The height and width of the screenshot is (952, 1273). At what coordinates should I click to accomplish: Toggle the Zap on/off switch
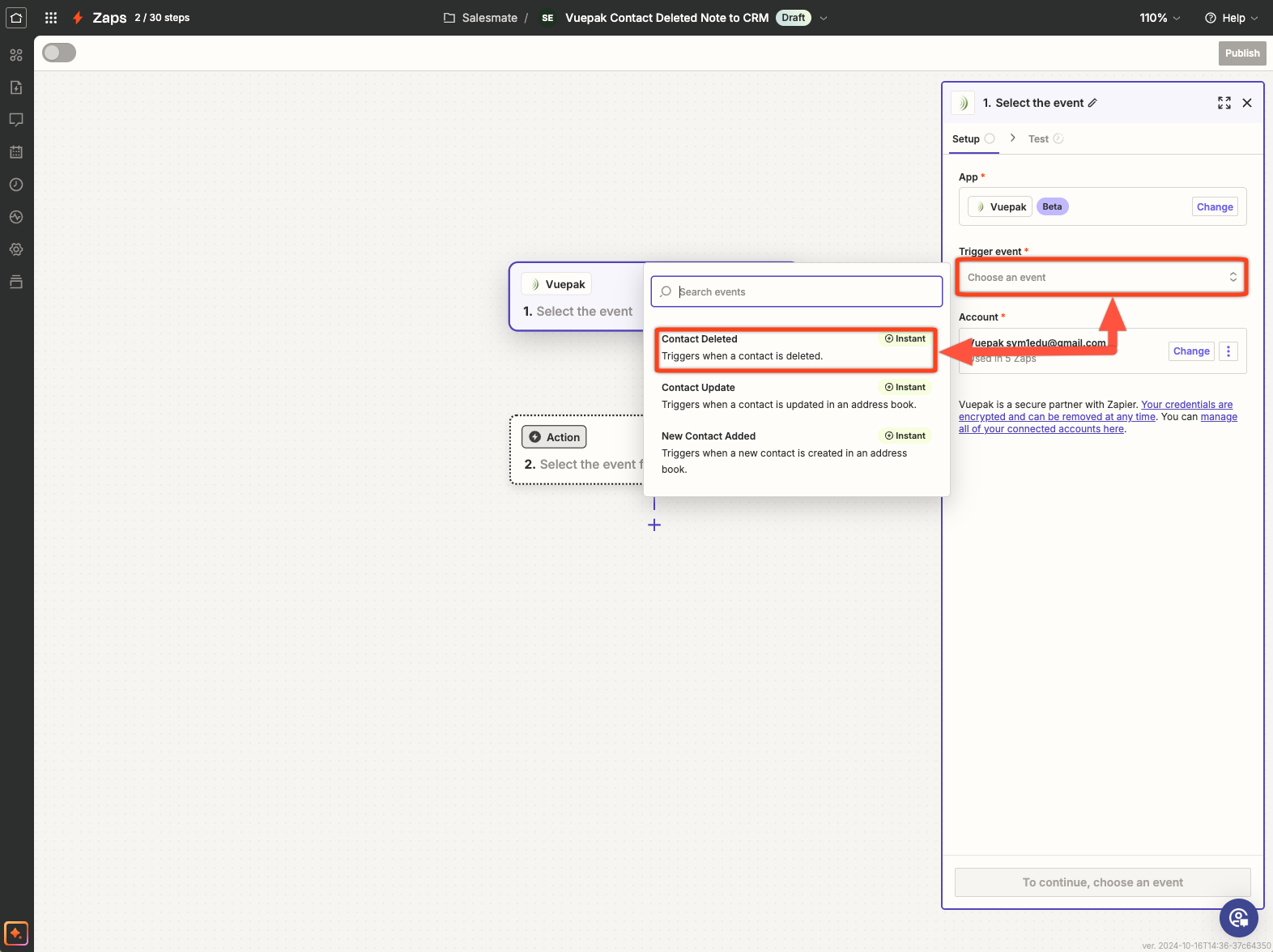(59, 53)
